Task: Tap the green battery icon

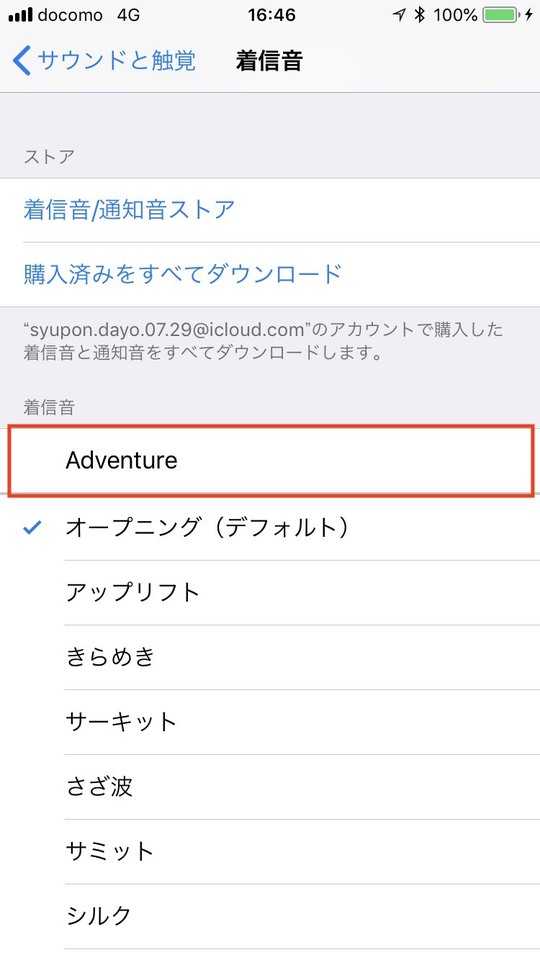Action: click(501, 15)
